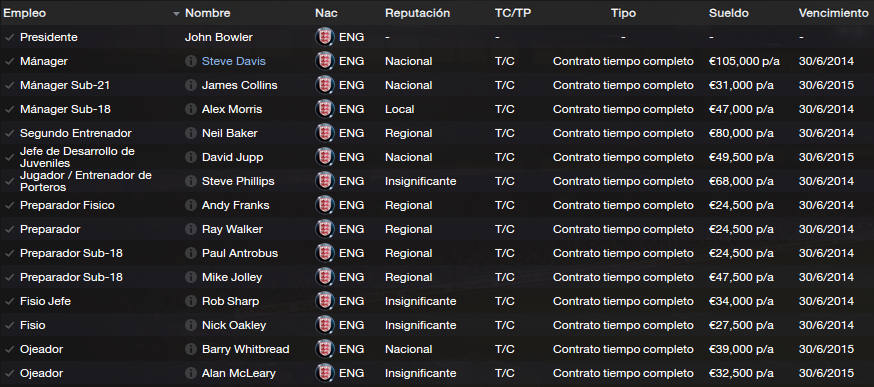The image size is (874, 387).
Task: Click the Reputación column header
Action: [x=417, y=13]
